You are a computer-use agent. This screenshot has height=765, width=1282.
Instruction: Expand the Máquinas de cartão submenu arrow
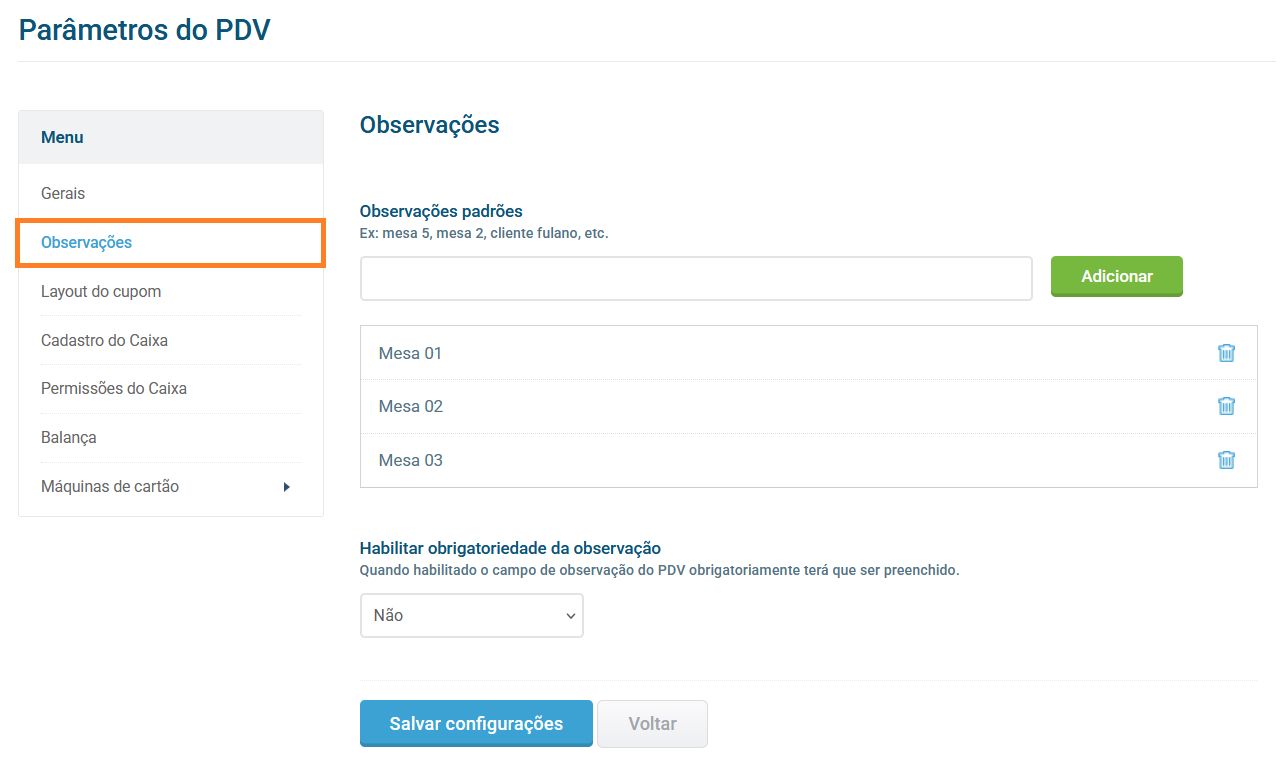[x=286, y=487]
